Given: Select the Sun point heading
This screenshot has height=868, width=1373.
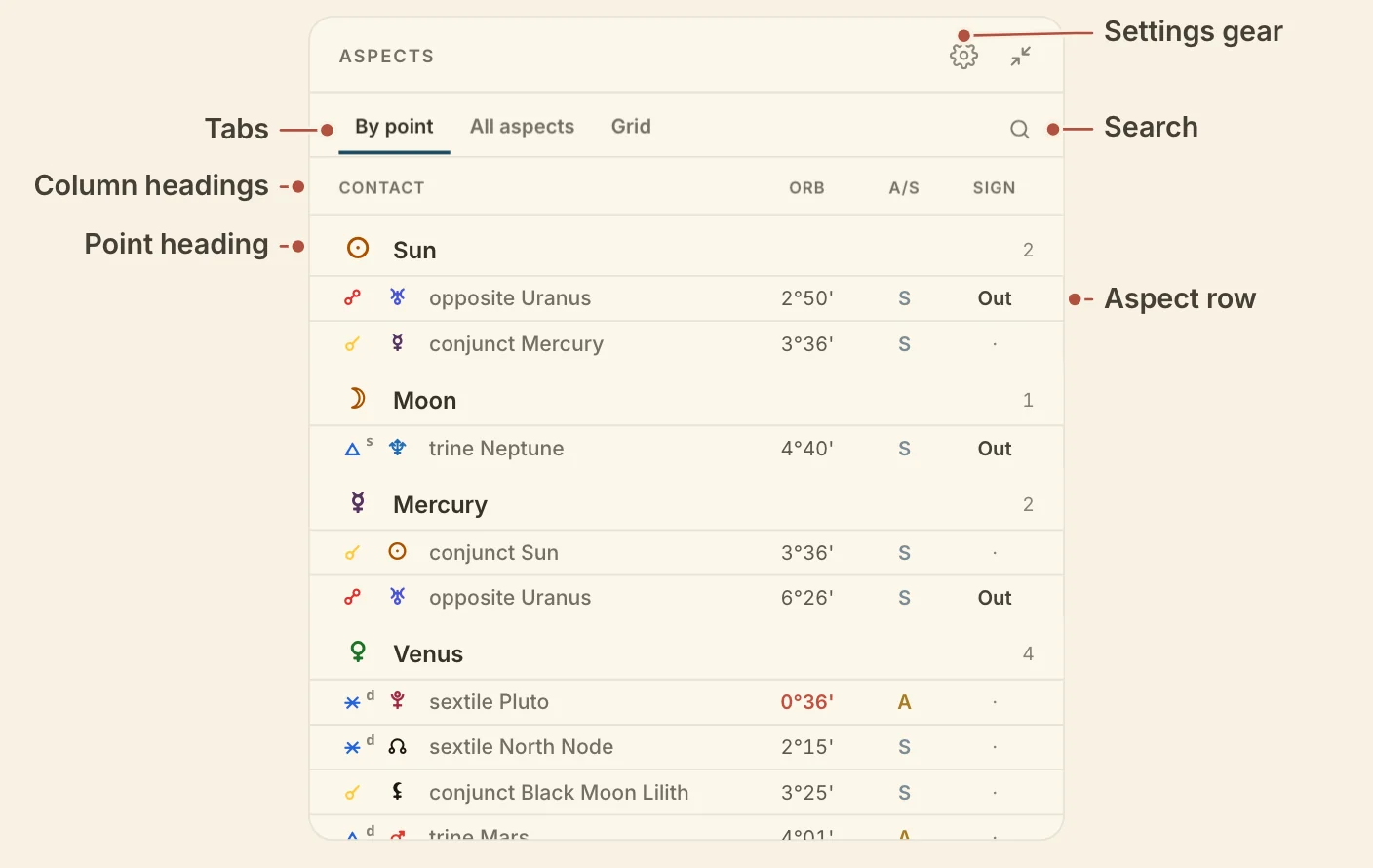Looking at the screenshot, I should [686, 250].
